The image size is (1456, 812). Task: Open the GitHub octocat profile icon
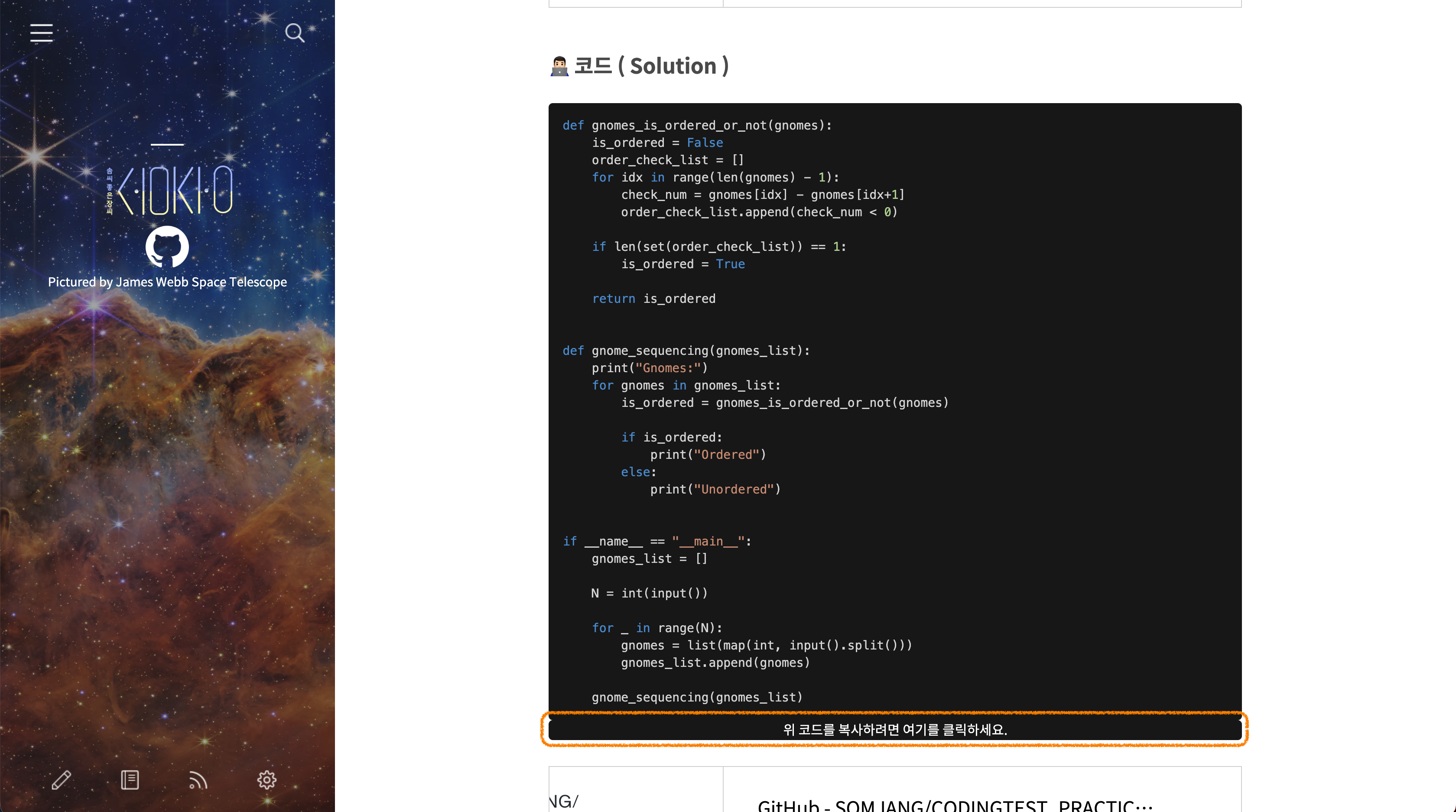click(x=167, y=247)
